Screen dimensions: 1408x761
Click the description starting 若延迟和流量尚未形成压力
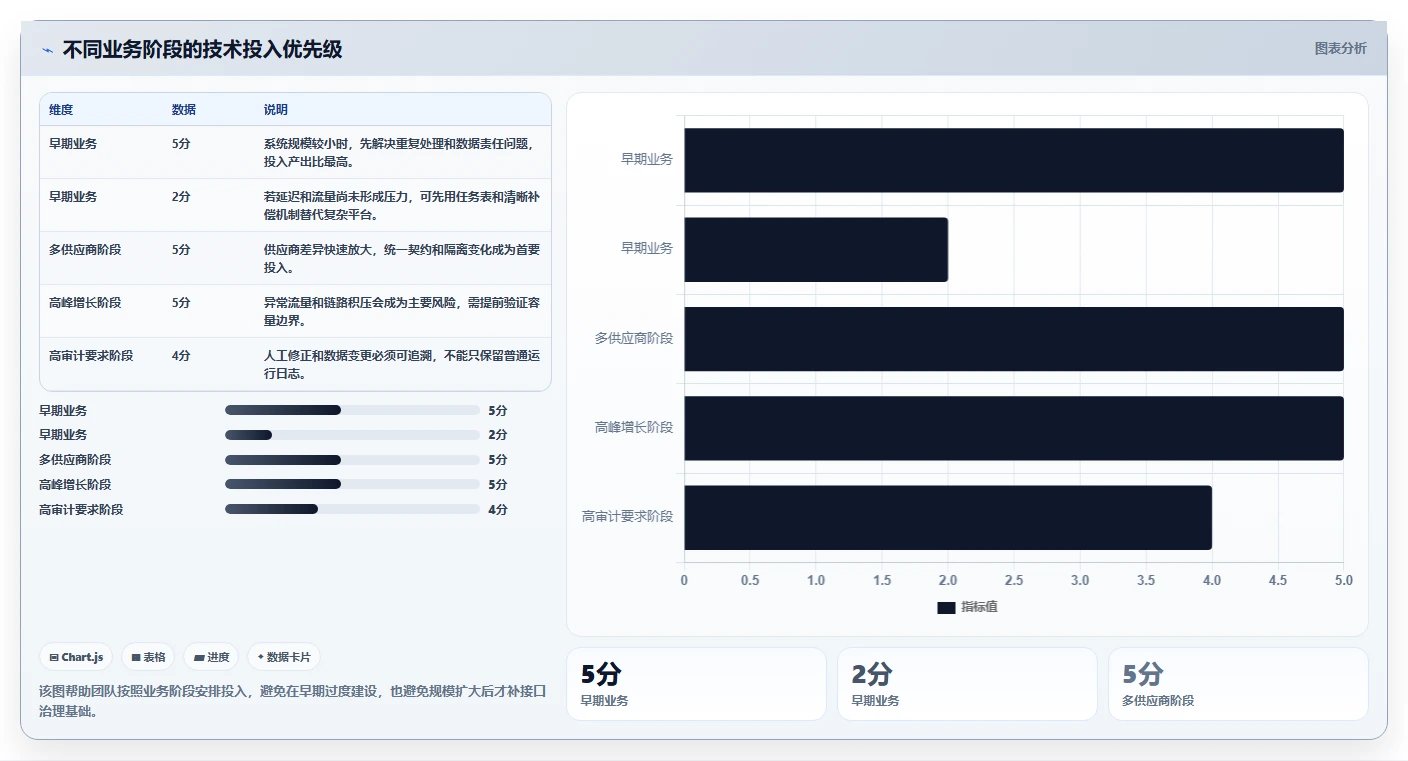(x=401, y=205)
